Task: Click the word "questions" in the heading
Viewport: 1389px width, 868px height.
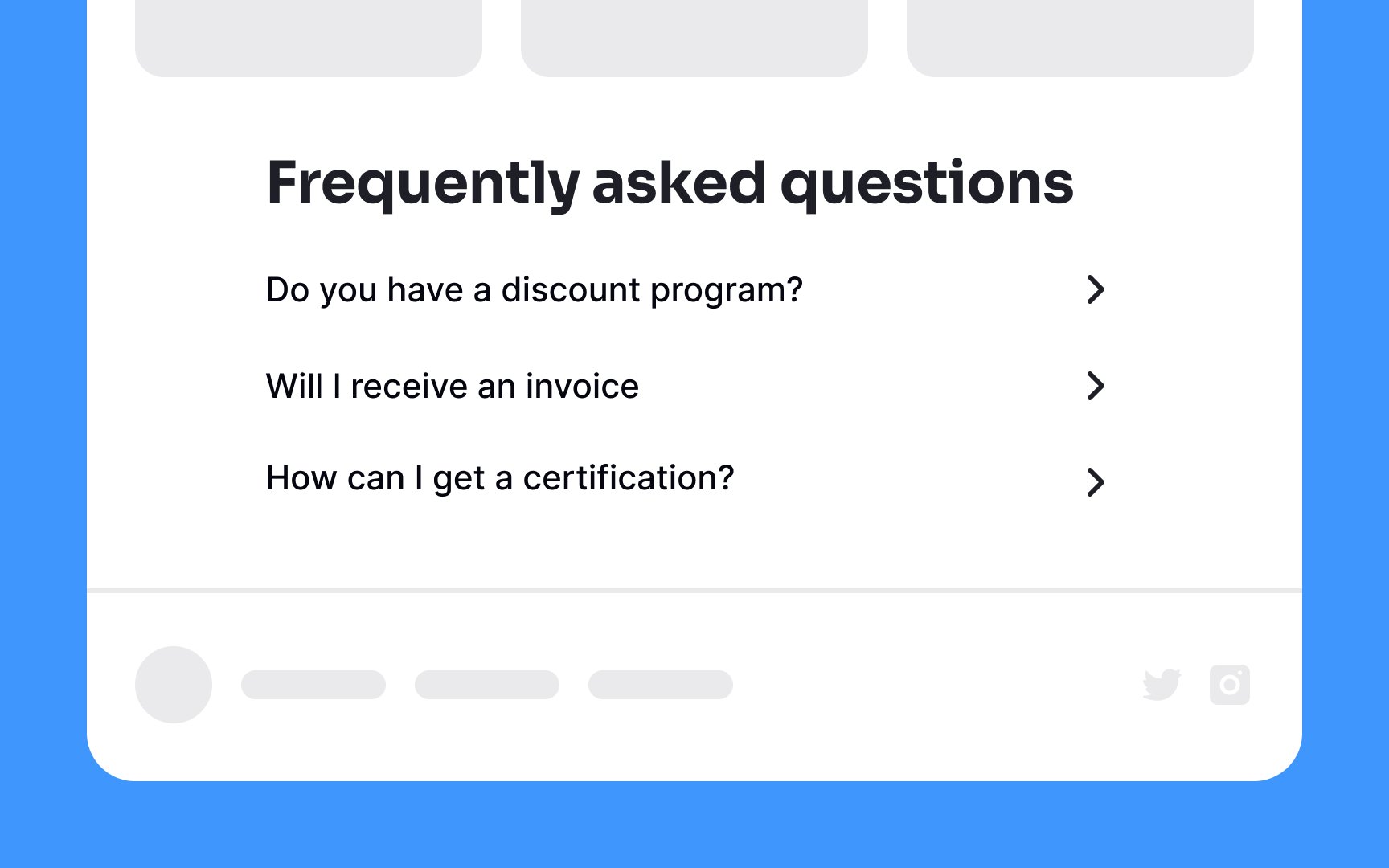Action: (927, 184)
